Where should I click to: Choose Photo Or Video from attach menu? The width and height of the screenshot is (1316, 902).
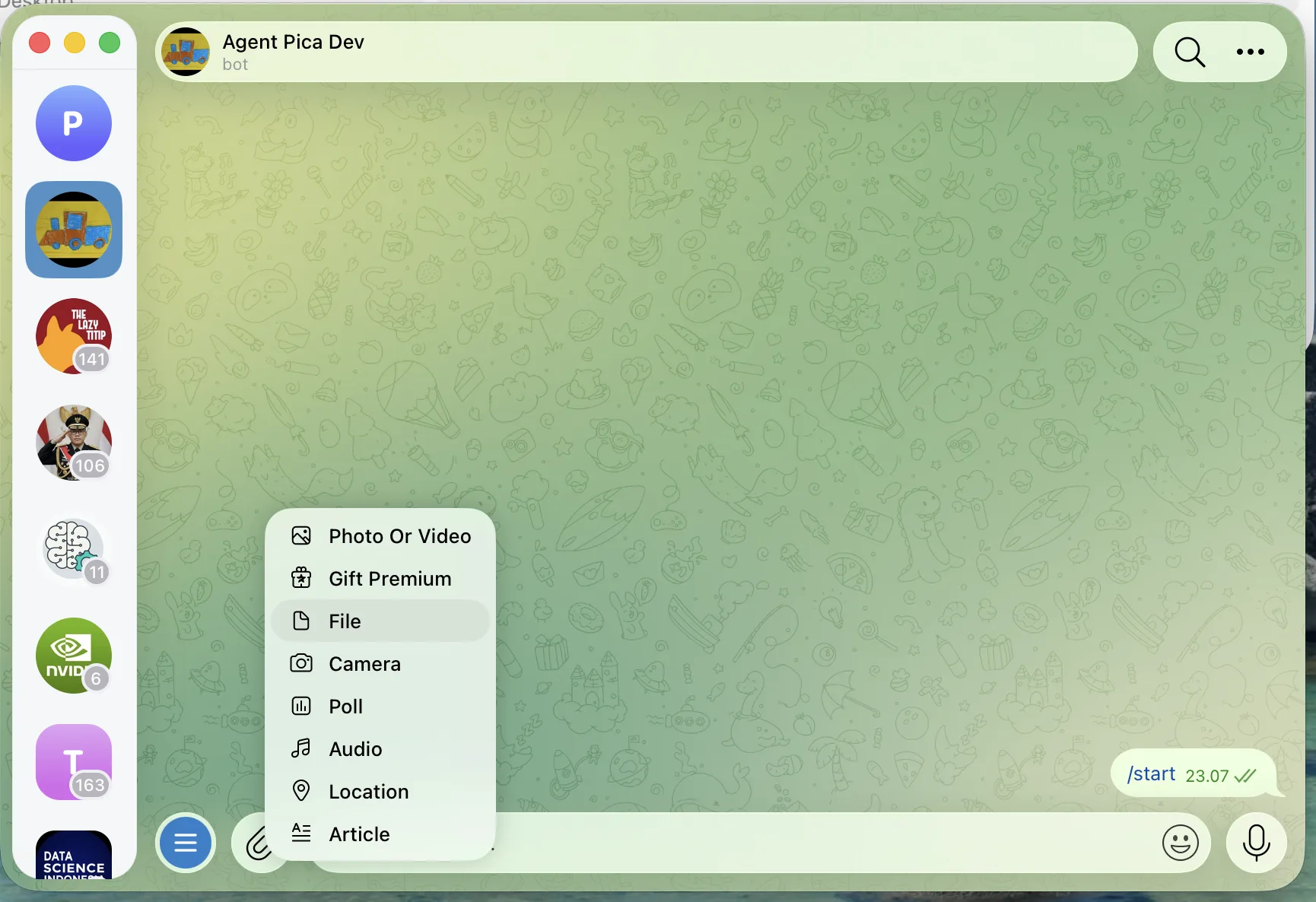pos(380,536)
